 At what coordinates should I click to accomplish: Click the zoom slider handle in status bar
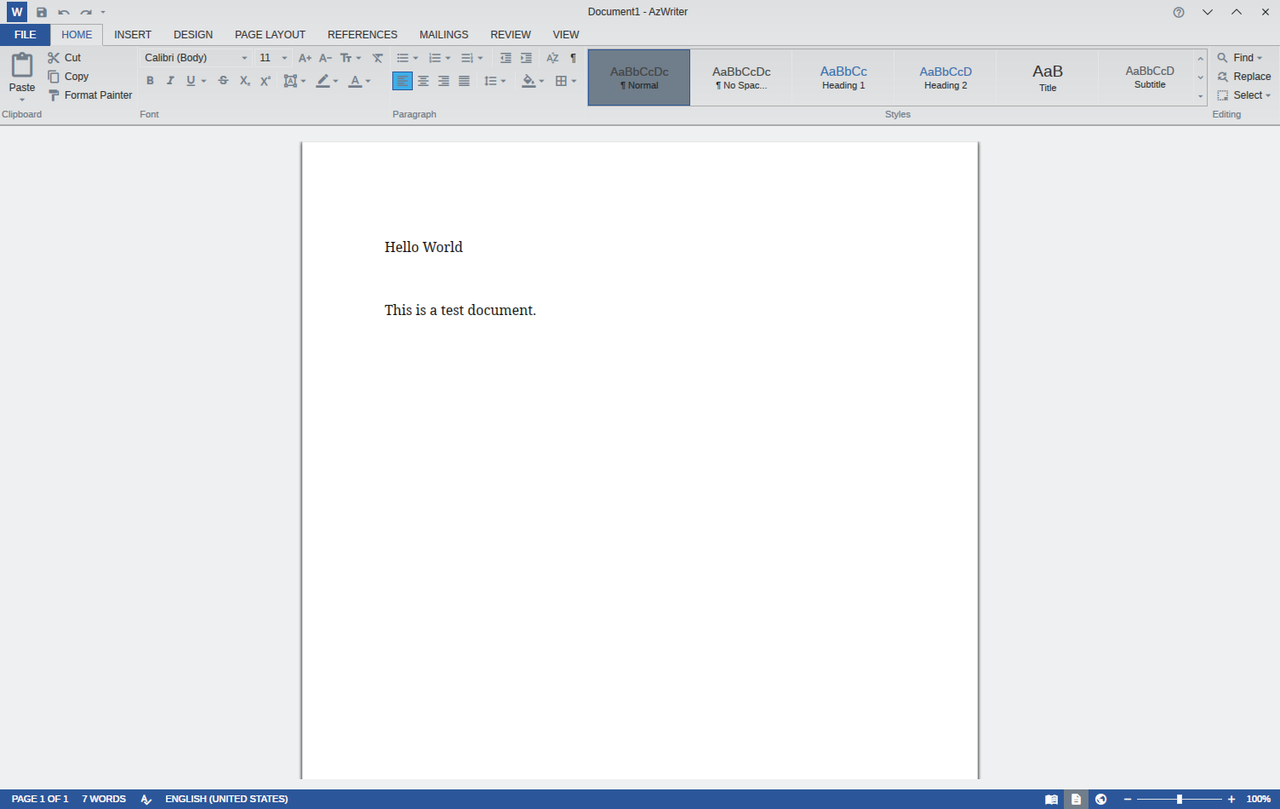click(x=1180, y=799)
